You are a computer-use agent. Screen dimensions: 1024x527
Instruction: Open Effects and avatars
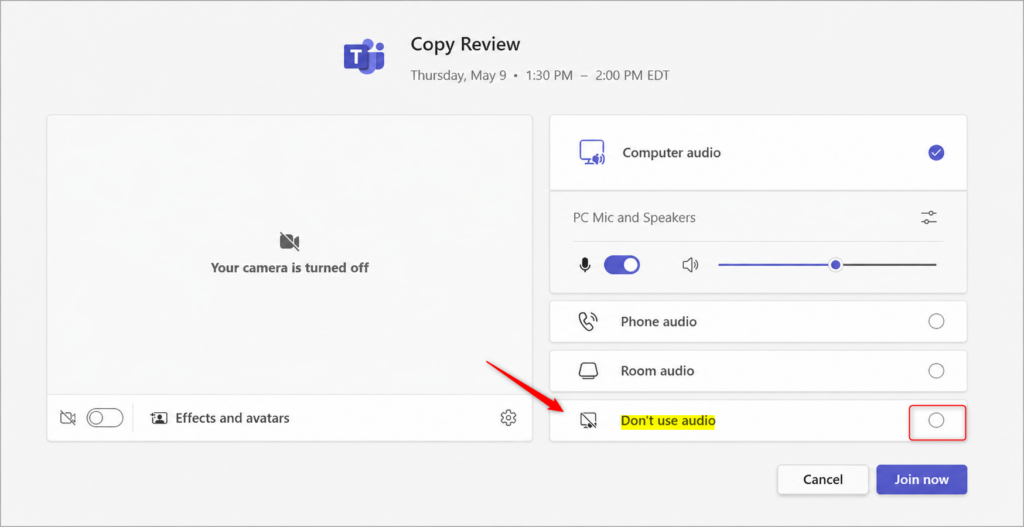coord(220,418)
